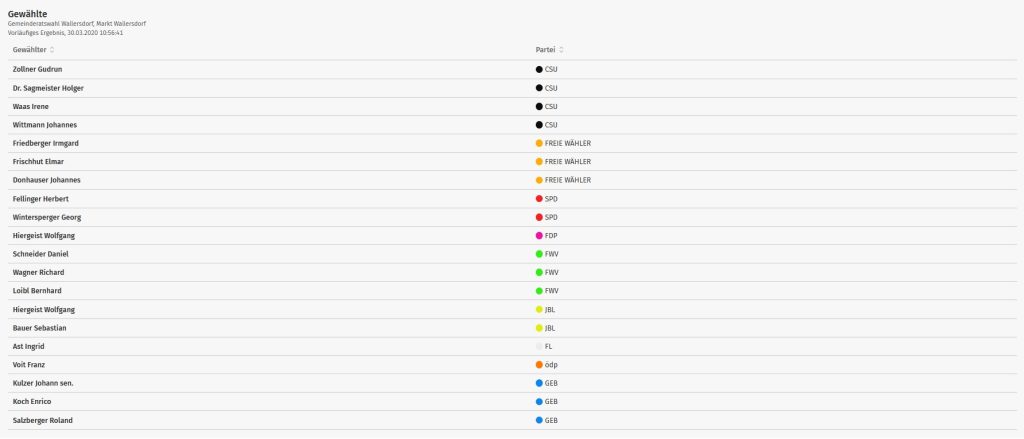The width and height of the screenshot is (1024, 439).
Task: Click the name Wittmann Johannes
Action: pos(43,125)
